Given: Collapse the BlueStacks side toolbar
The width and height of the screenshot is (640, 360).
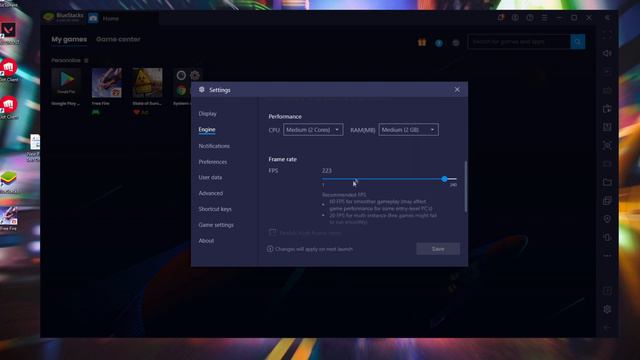Looking at the screenshot, I should pyautogui.click(x=607, y=18).
